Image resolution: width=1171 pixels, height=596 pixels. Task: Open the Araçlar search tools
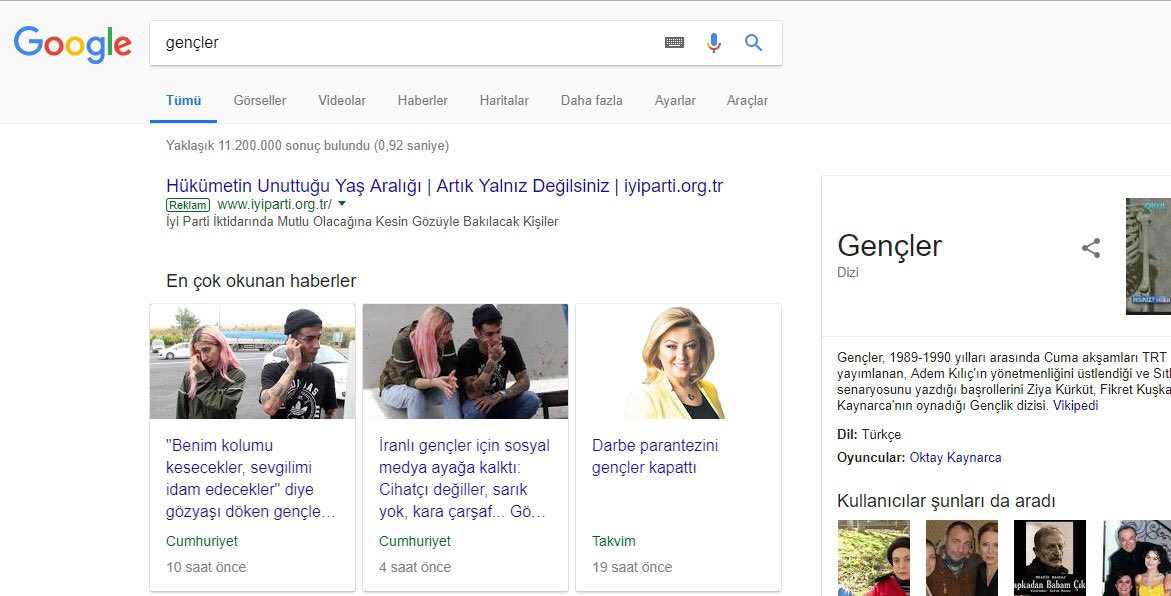pyautogui.click(x=747, y=100)
